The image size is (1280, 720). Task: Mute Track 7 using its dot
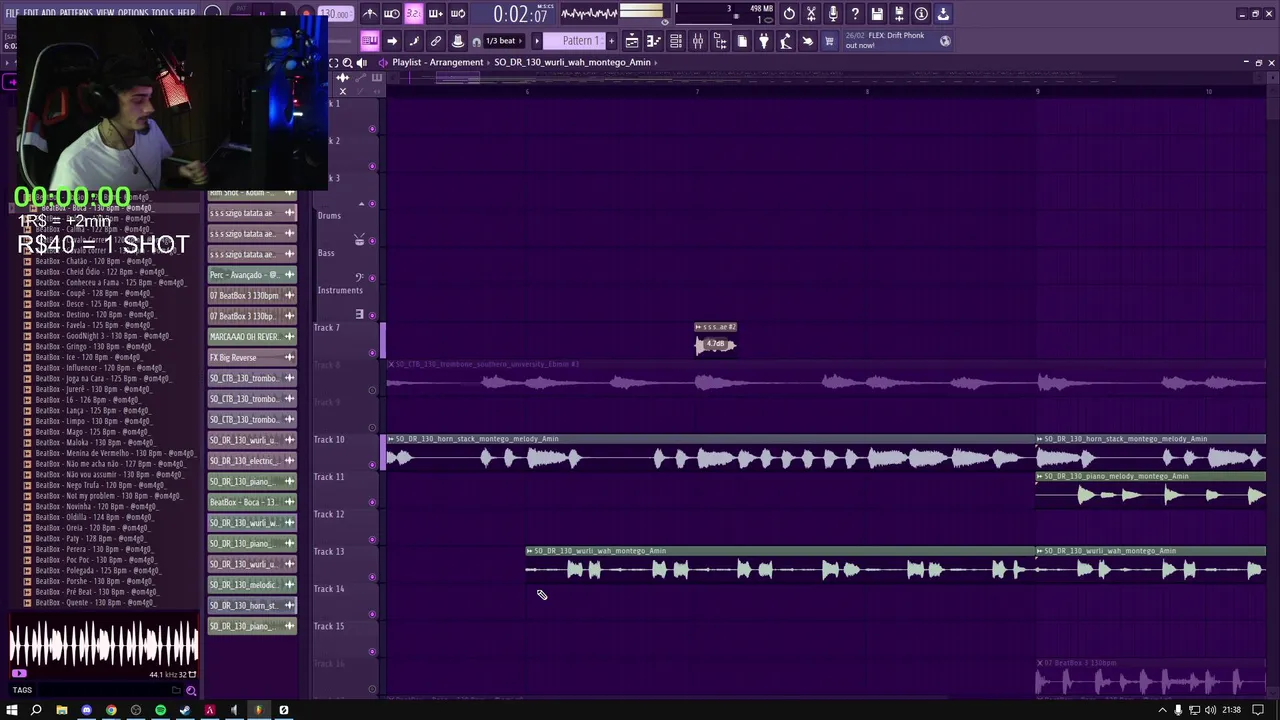373,352
